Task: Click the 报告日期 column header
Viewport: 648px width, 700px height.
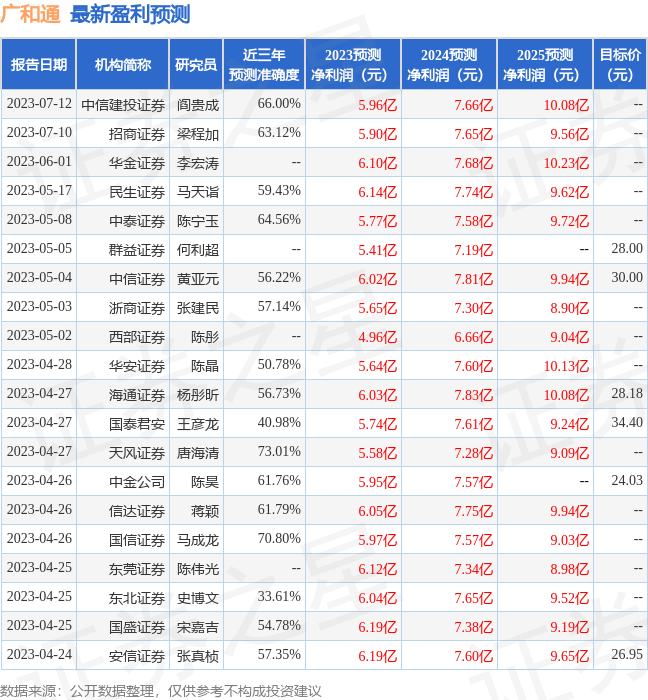Action: [39, 65]
